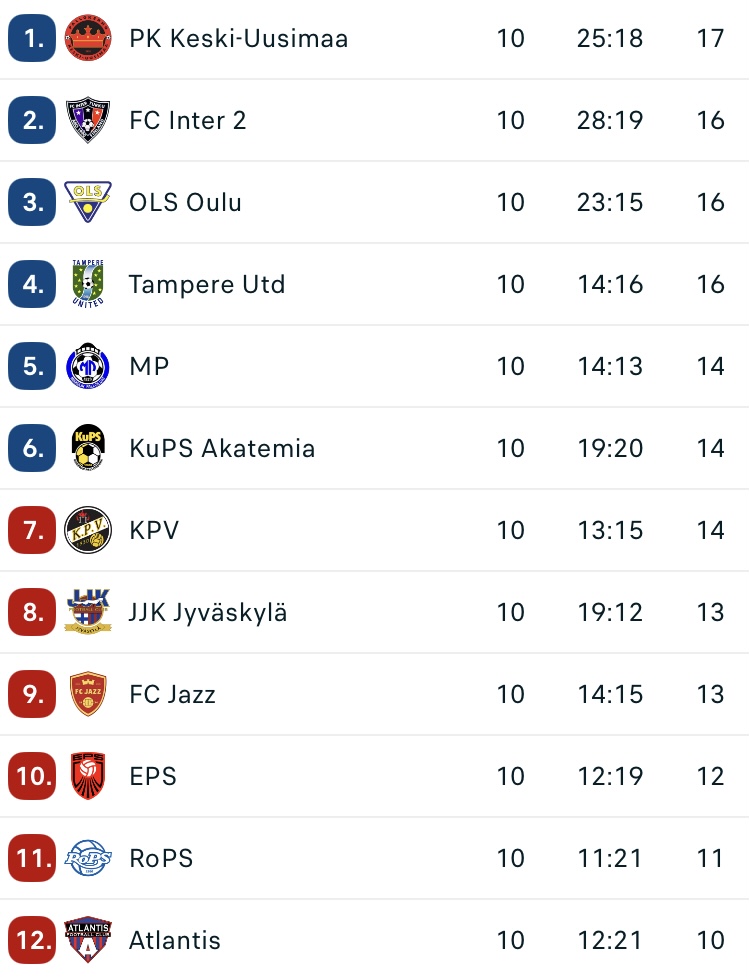Go to the KuPS Akatemia team page

tap(222, 448)
